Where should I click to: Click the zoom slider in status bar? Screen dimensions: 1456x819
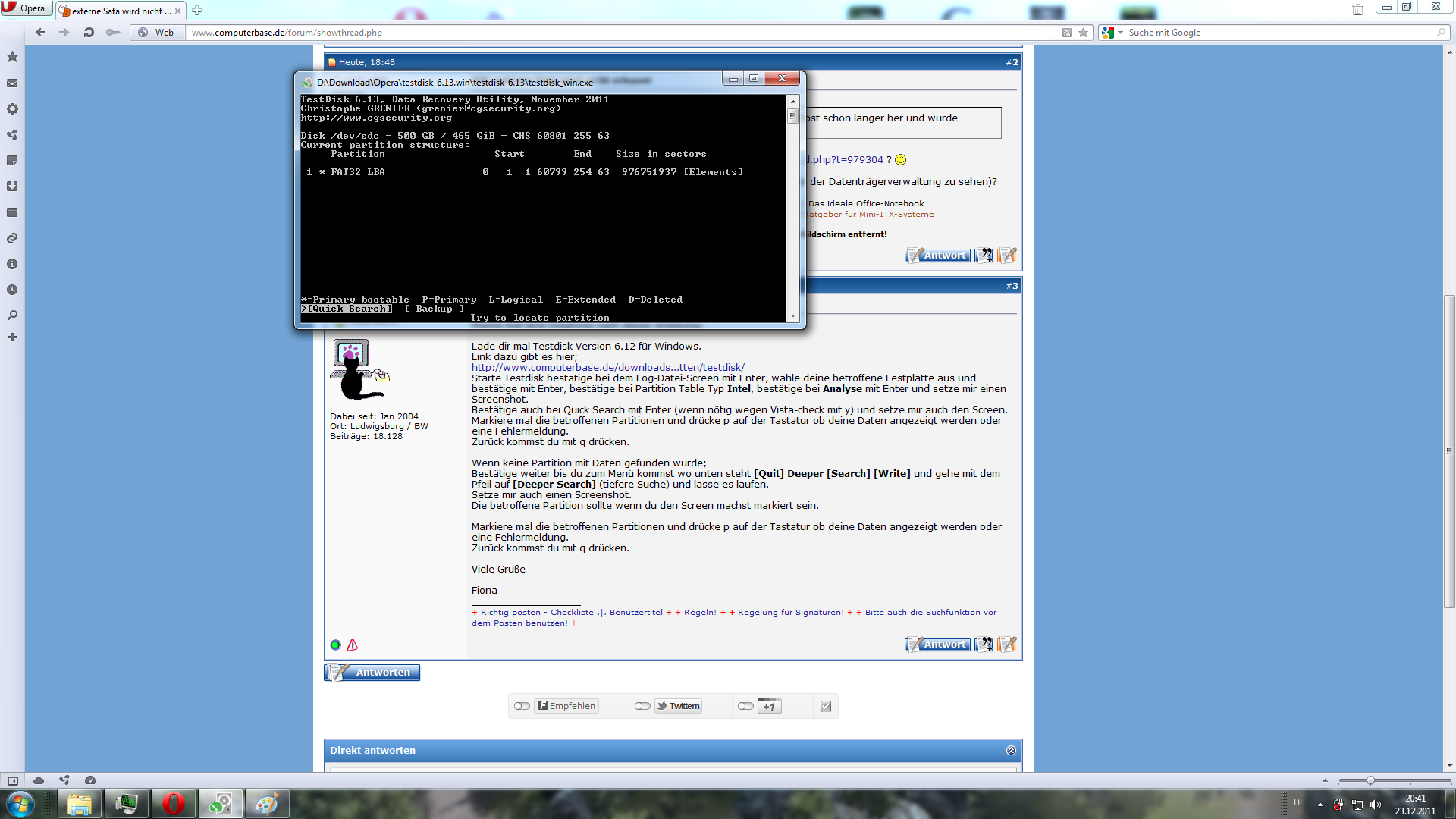1370,780
